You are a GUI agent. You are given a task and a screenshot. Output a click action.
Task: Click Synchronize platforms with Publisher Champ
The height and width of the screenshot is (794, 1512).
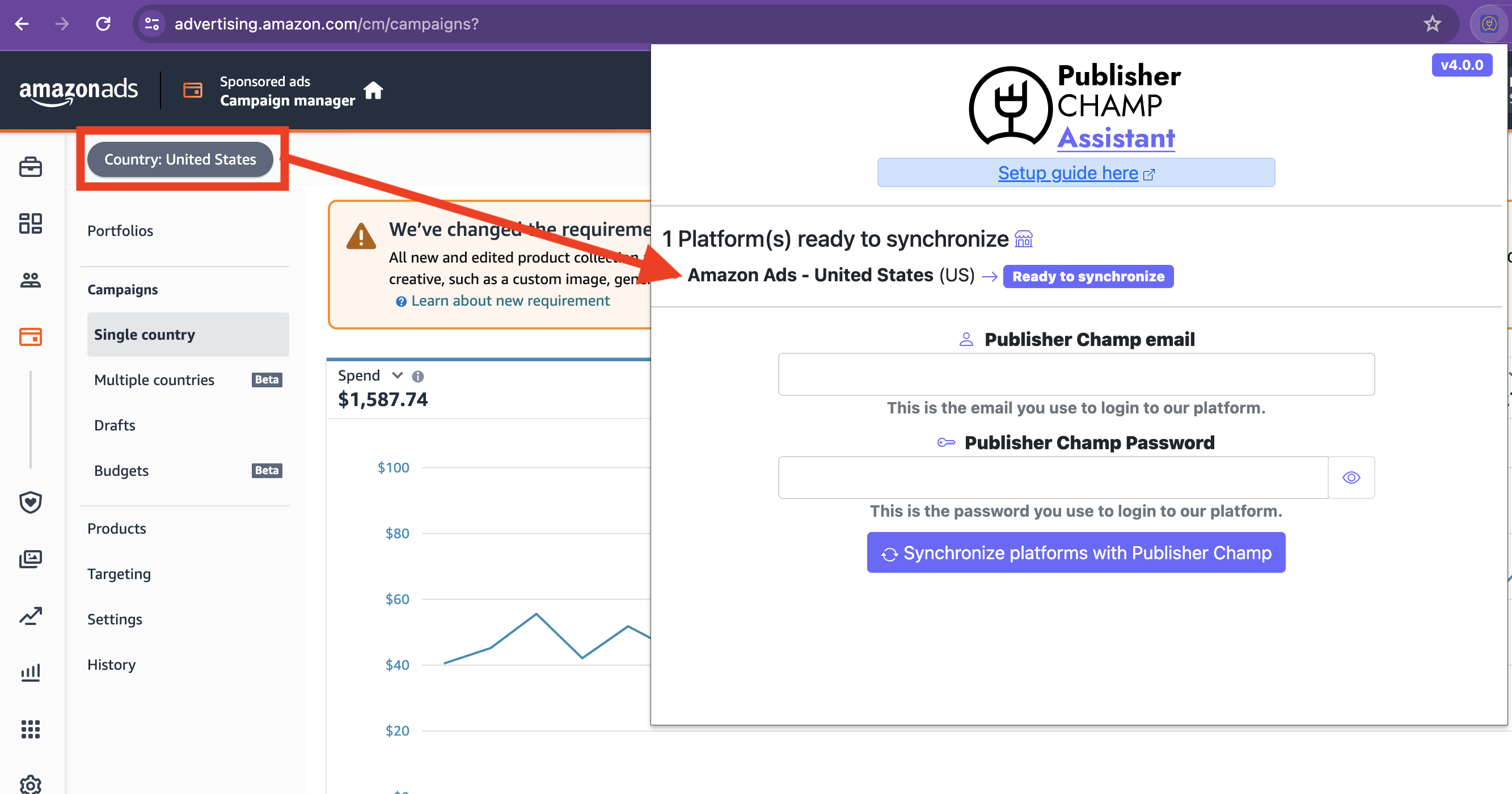click(x=1076, y=553)
